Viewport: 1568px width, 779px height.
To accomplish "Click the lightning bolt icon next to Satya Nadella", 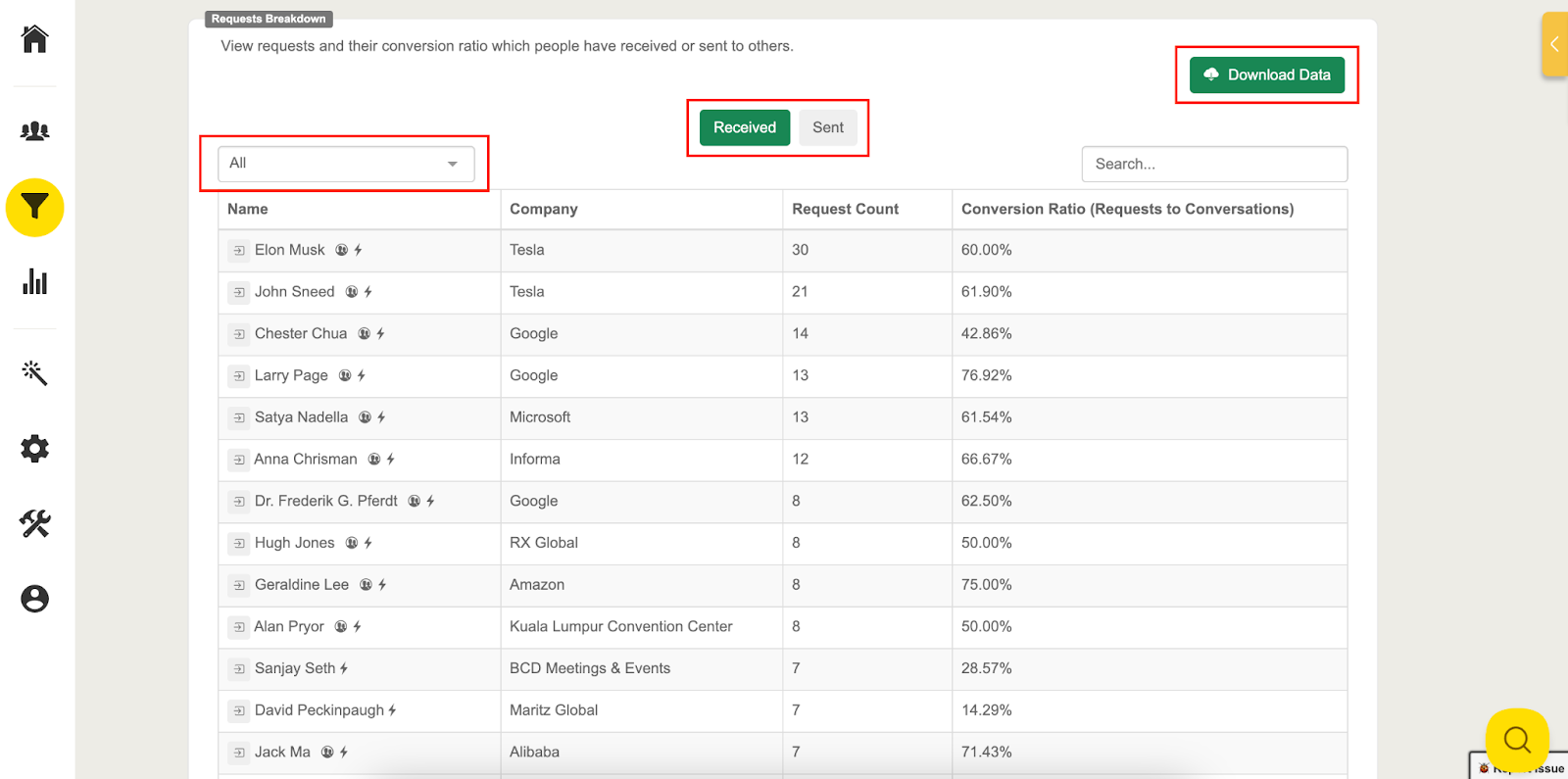I will coord(381,417).
